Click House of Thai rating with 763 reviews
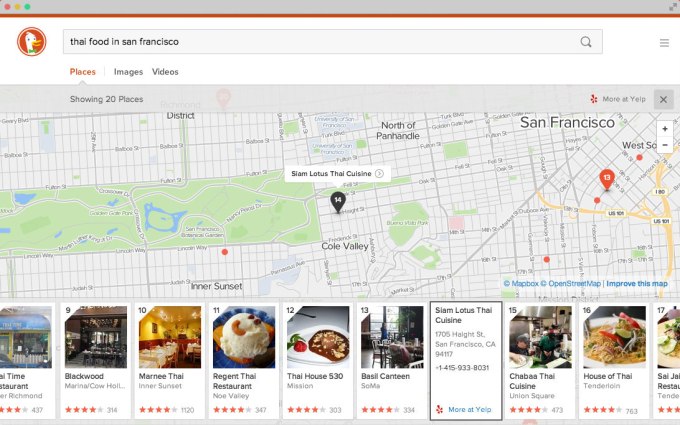Viewport: 680px width, 425px height. (x=611, y=410)
